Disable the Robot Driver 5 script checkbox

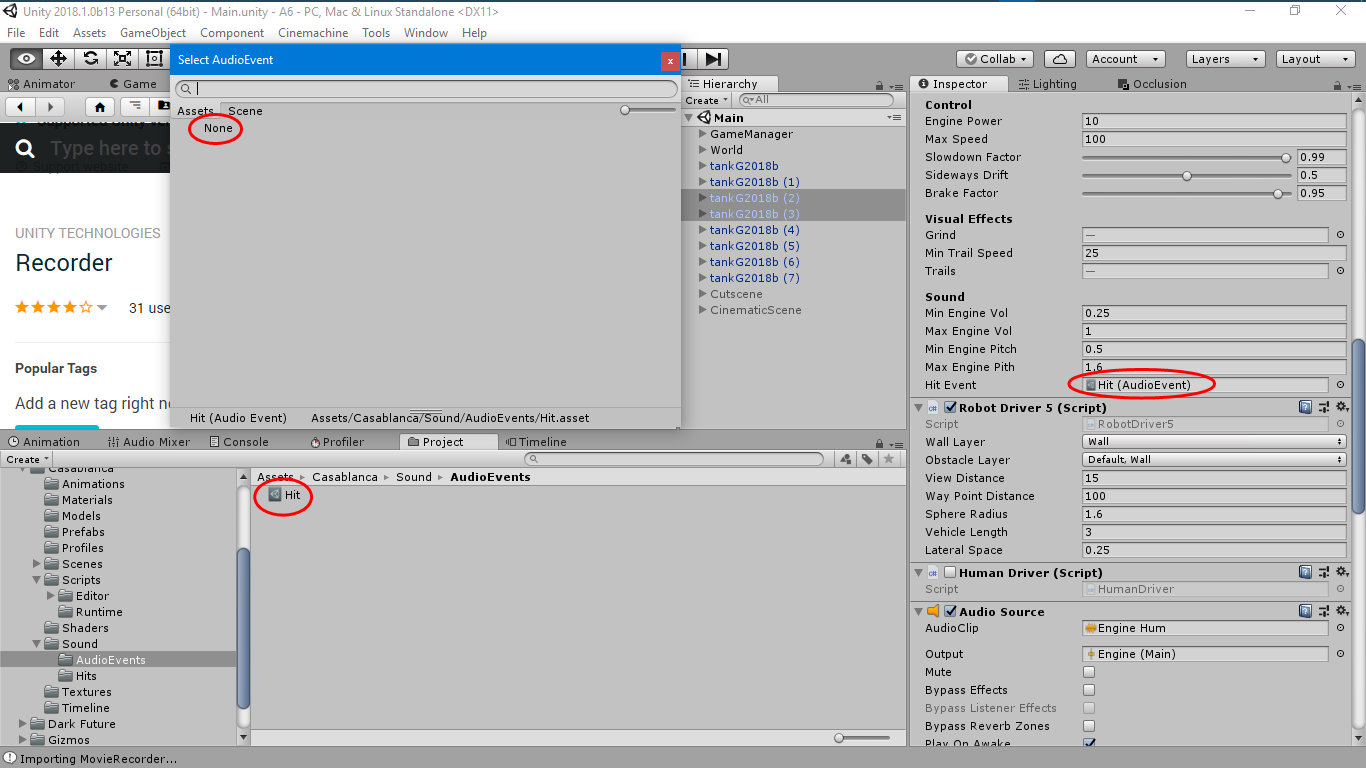[950, 407]
